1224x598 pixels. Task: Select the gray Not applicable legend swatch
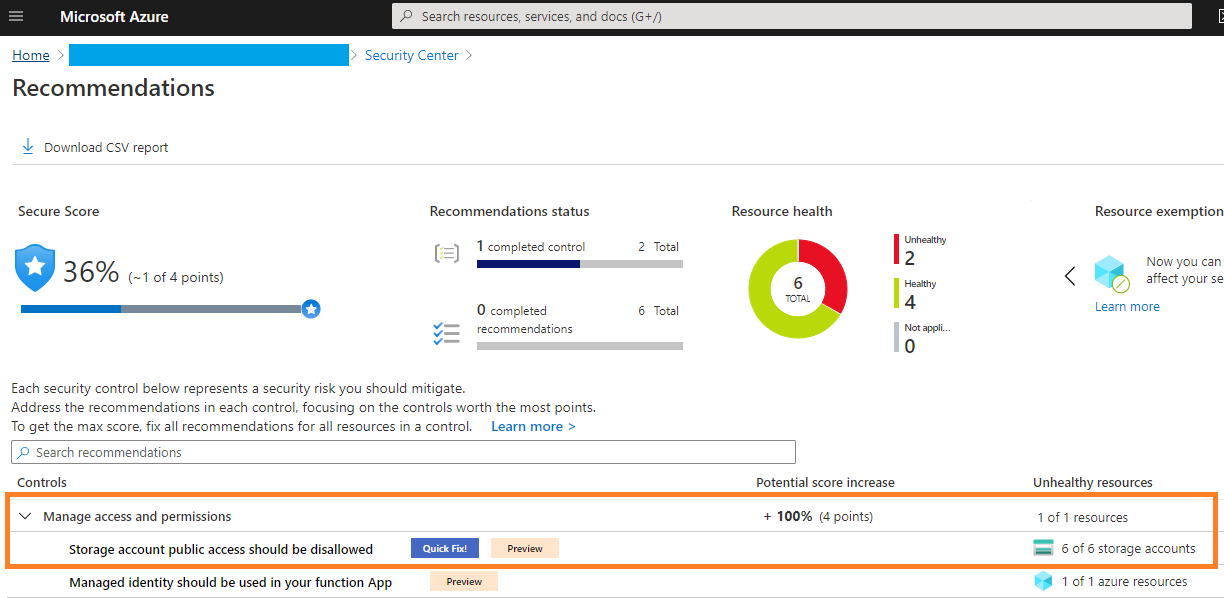[x=897, y=337]
